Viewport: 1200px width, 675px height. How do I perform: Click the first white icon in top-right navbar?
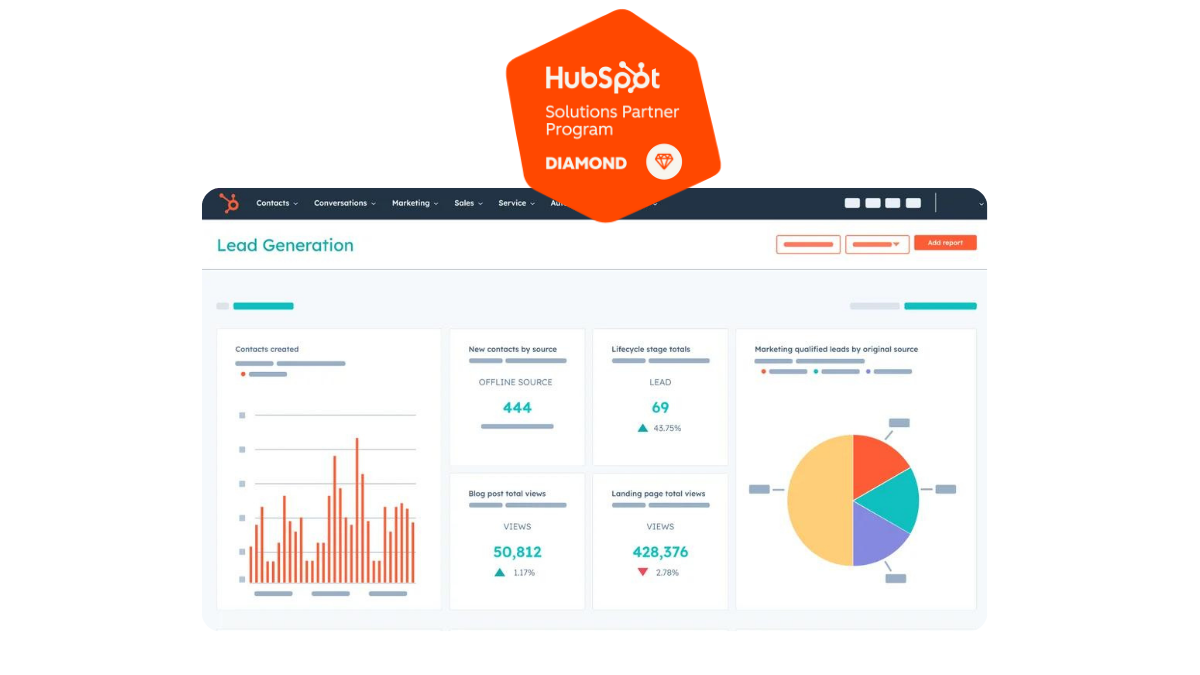852,203
